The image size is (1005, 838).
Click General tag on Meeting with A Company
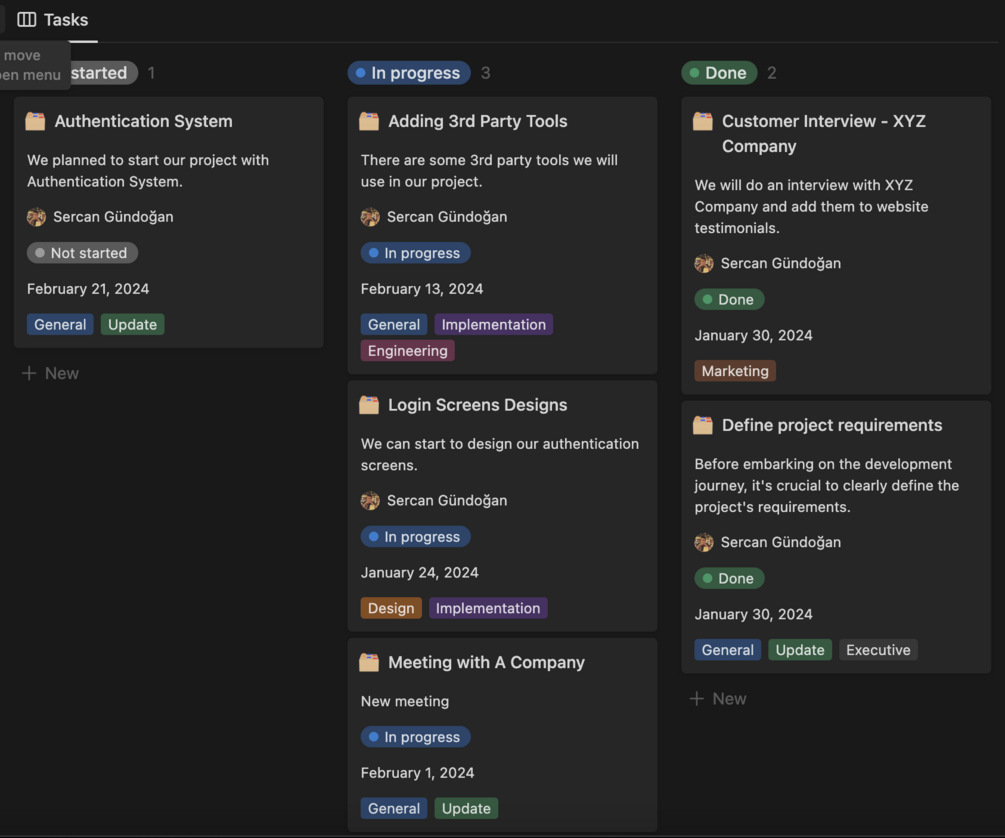(394, 809)
